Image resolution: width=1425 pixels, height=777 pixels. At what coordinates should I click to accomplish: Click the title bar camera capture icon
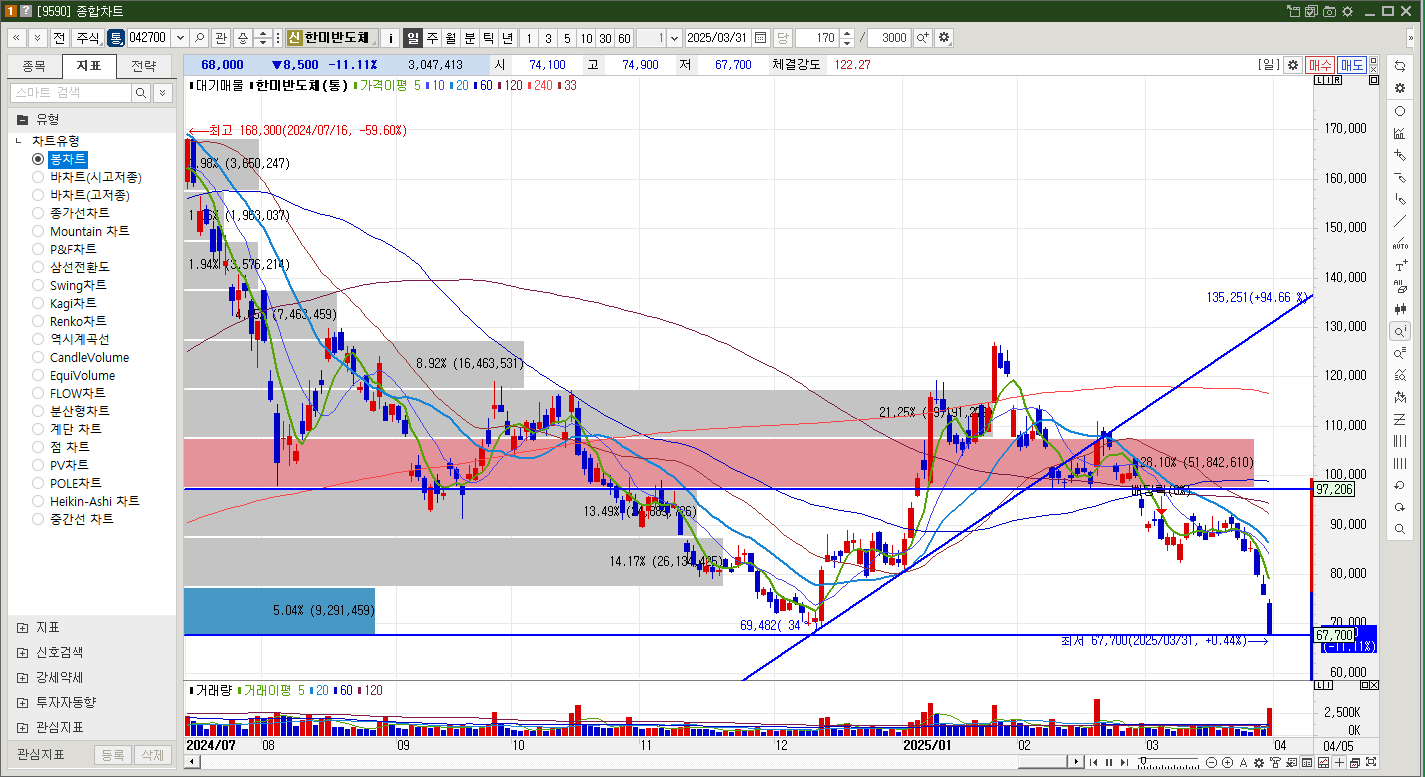(x=1329, y=11)
